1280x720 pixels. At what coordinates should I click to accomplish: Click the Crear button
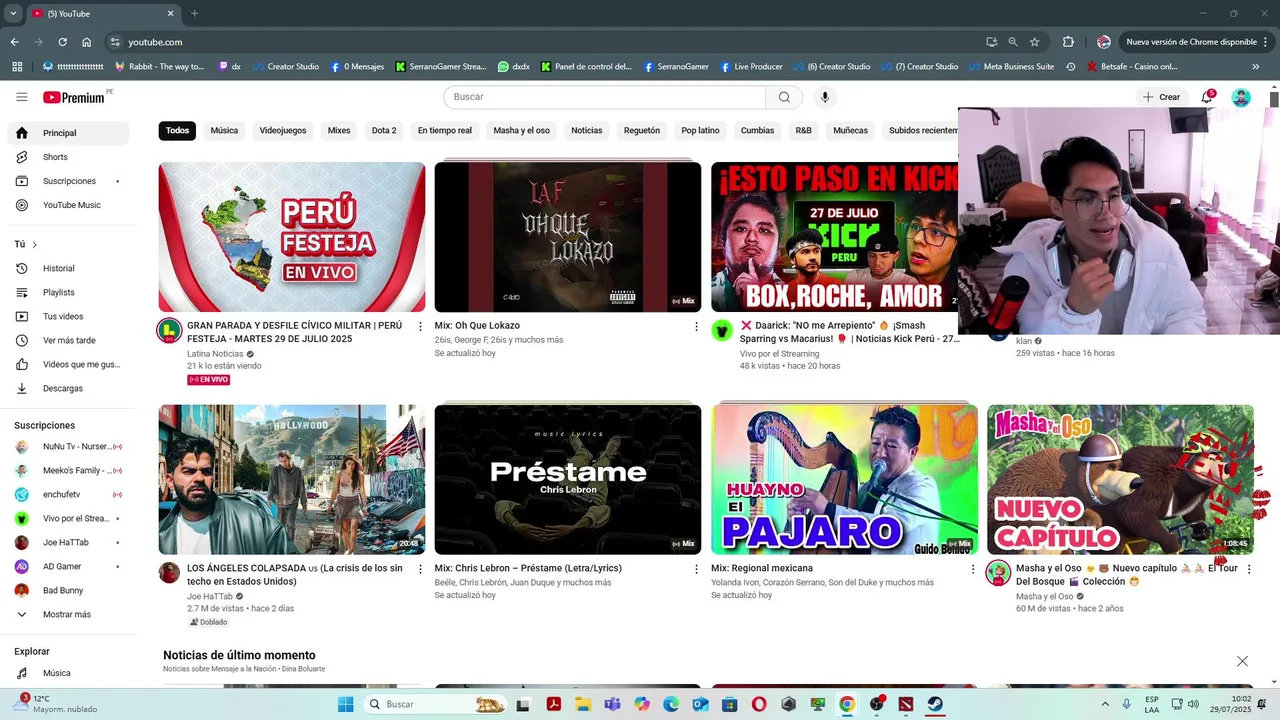click(x=1161, y=97)
